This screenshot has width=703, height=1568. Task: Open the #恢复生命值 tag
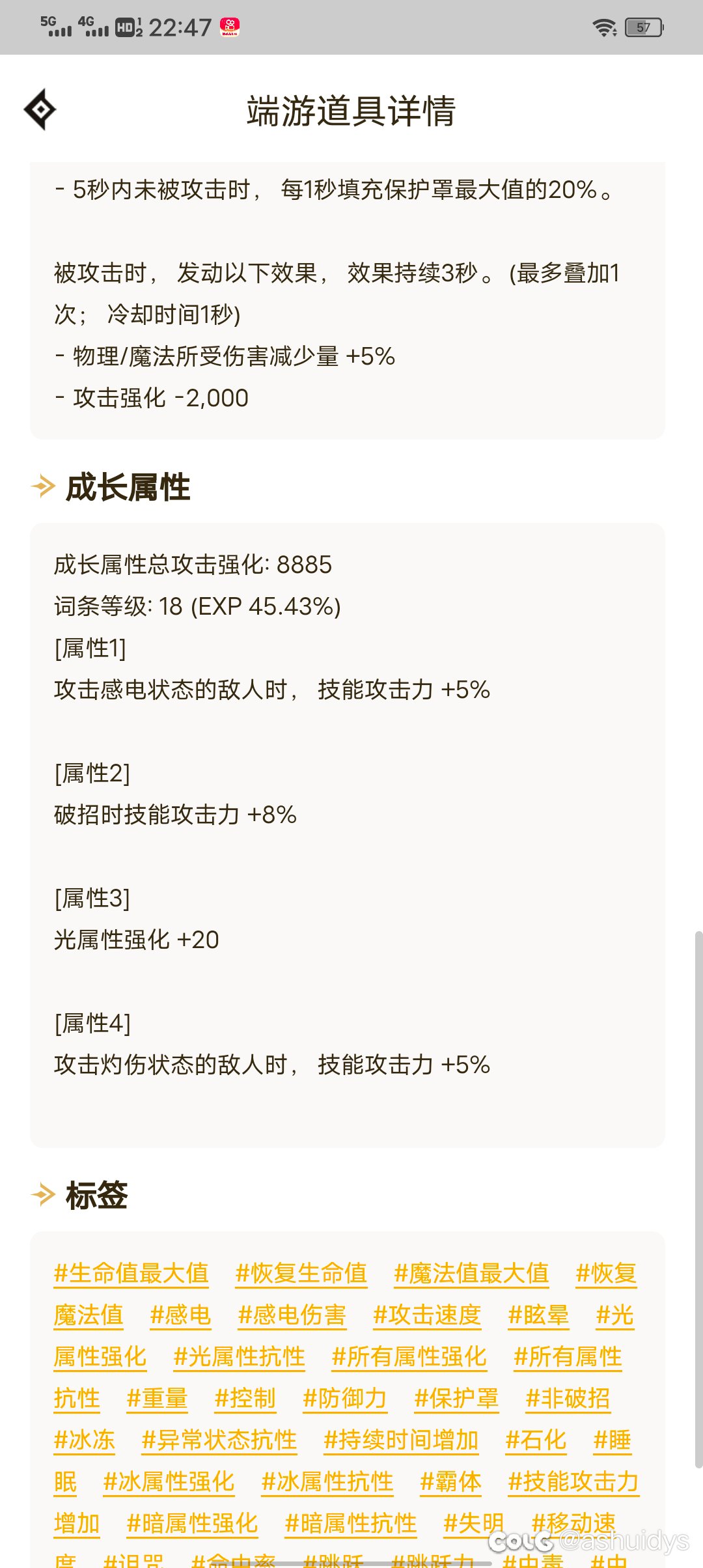(x=301, y=1272)
